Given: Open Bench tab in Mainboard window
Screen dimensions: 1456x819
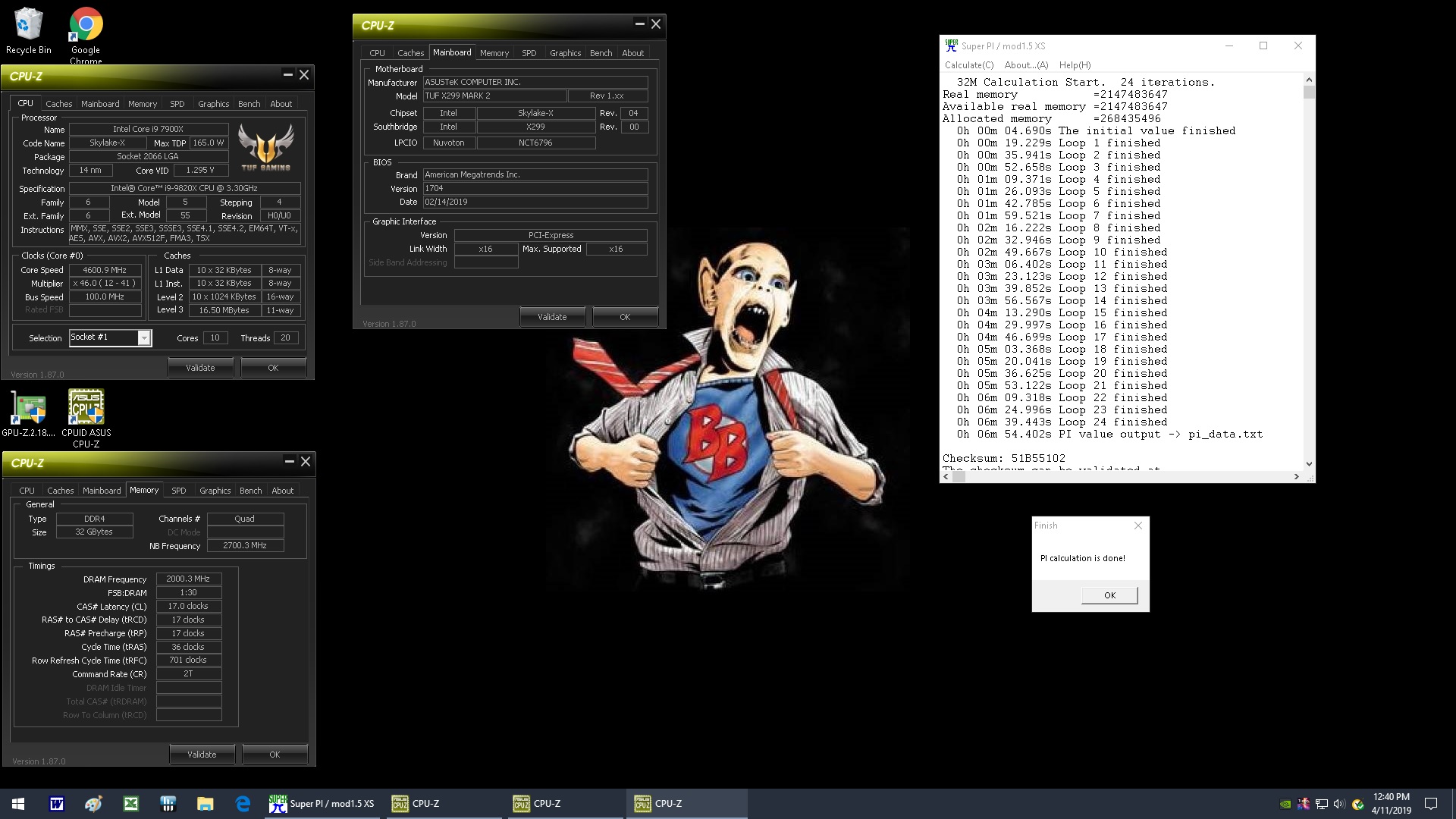Looking at the screenshot, I should (601, 53).
